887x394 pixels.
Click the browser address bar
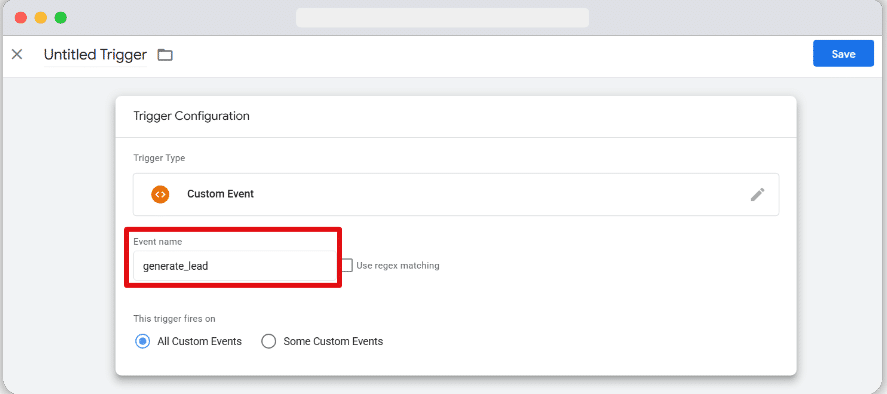[442, 18]
